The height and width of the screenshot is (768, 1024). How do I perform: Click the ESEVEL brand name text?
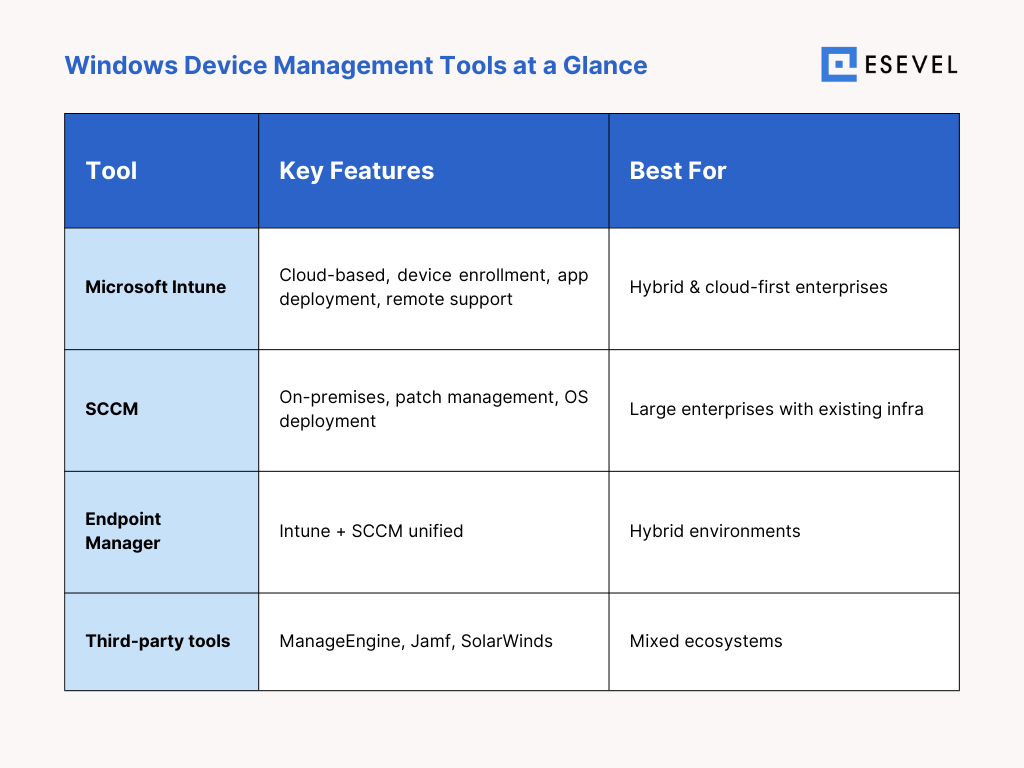911,65
